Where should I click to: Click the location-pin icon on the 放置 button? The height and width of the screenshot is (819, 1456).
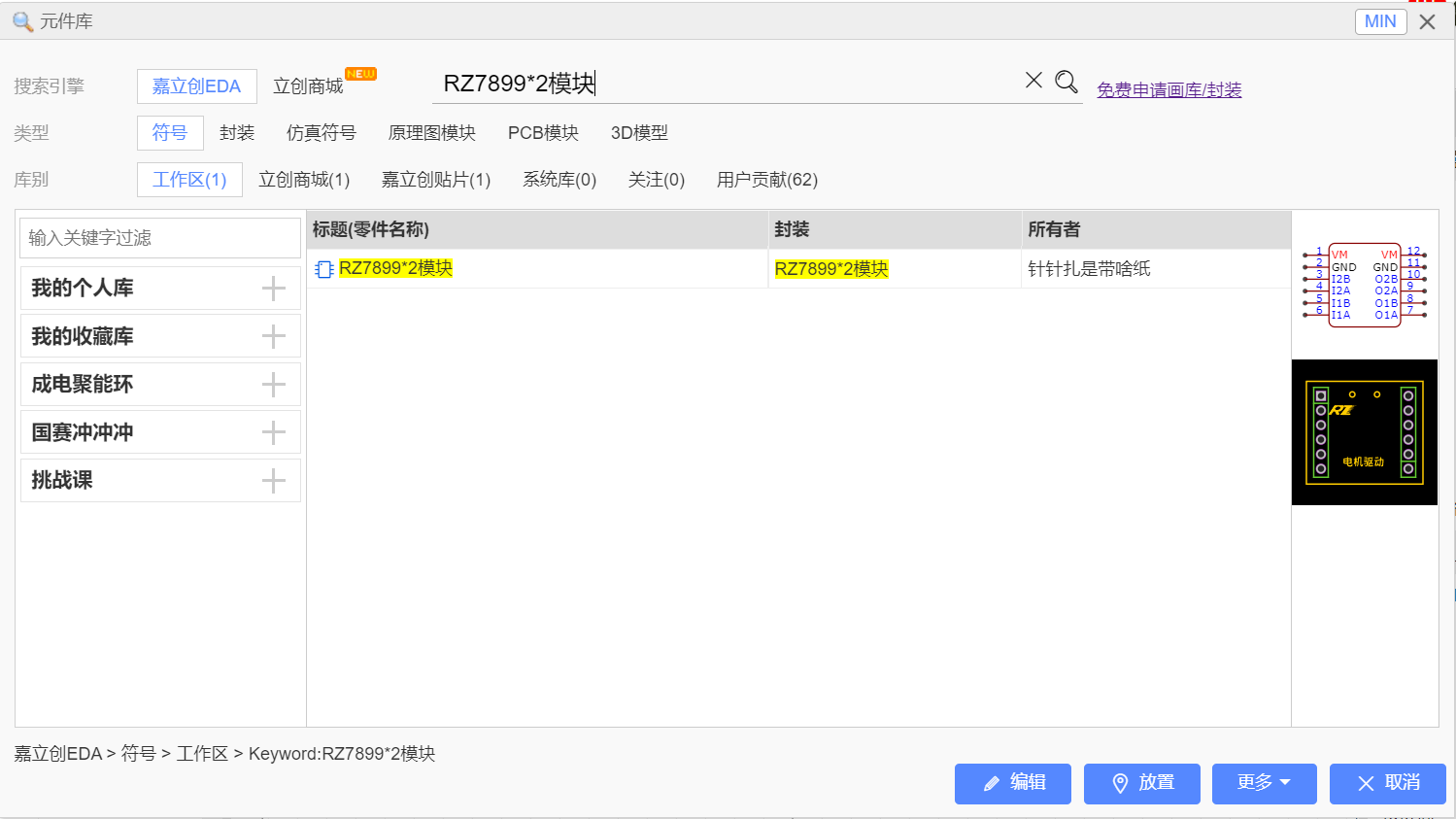point(1118,784)
